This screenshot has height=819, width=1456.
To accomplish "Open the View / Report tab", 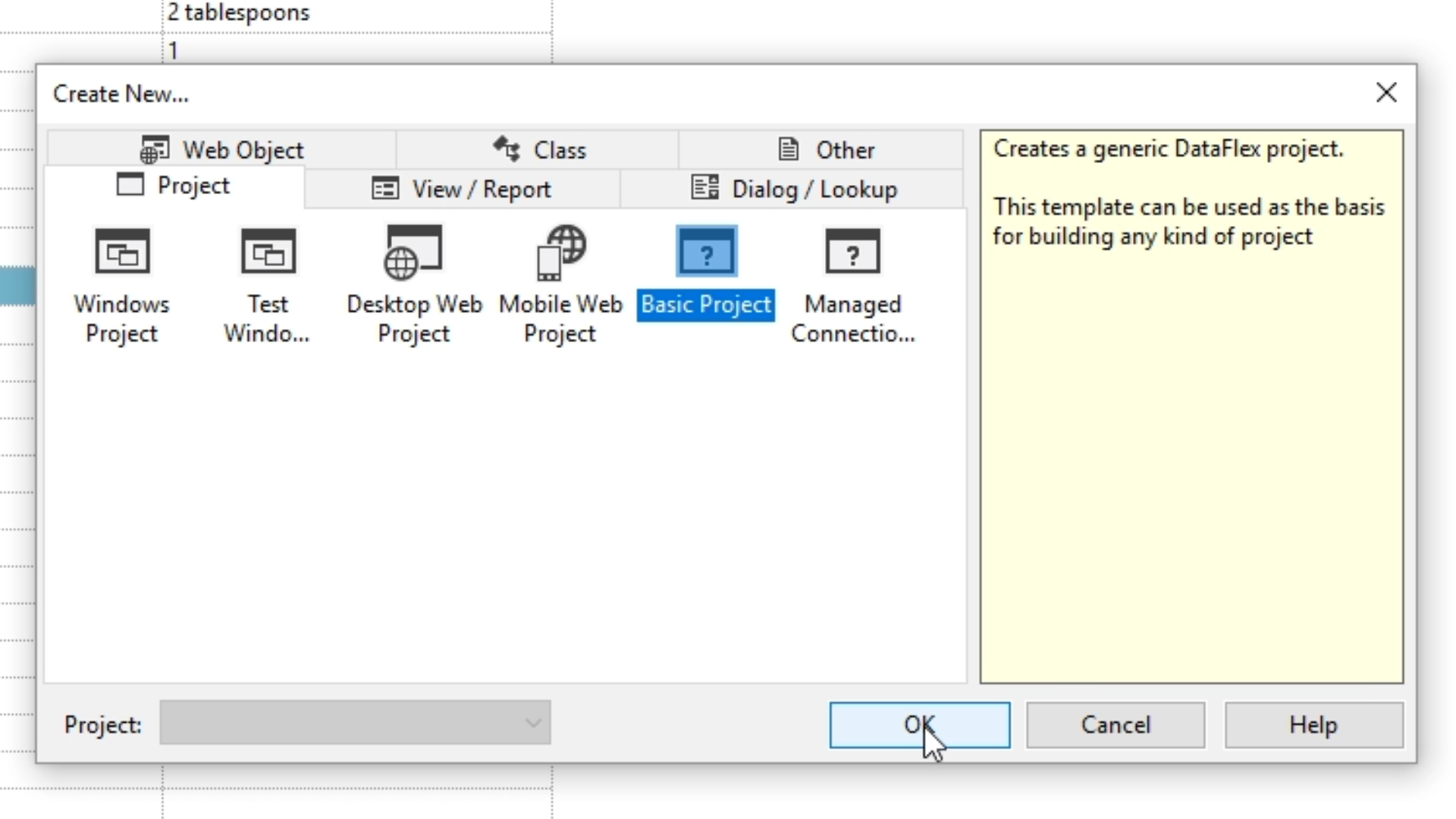I will [462, 190].
